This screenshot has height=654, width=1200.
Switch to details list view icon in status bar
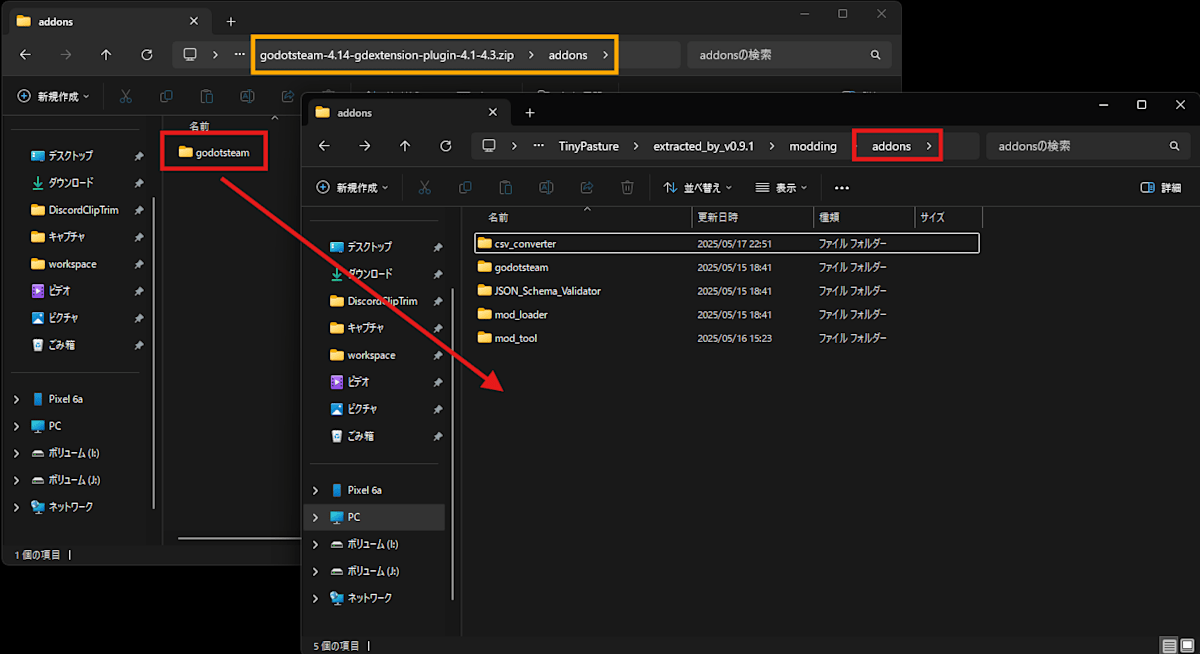[x=1169, y=645]
